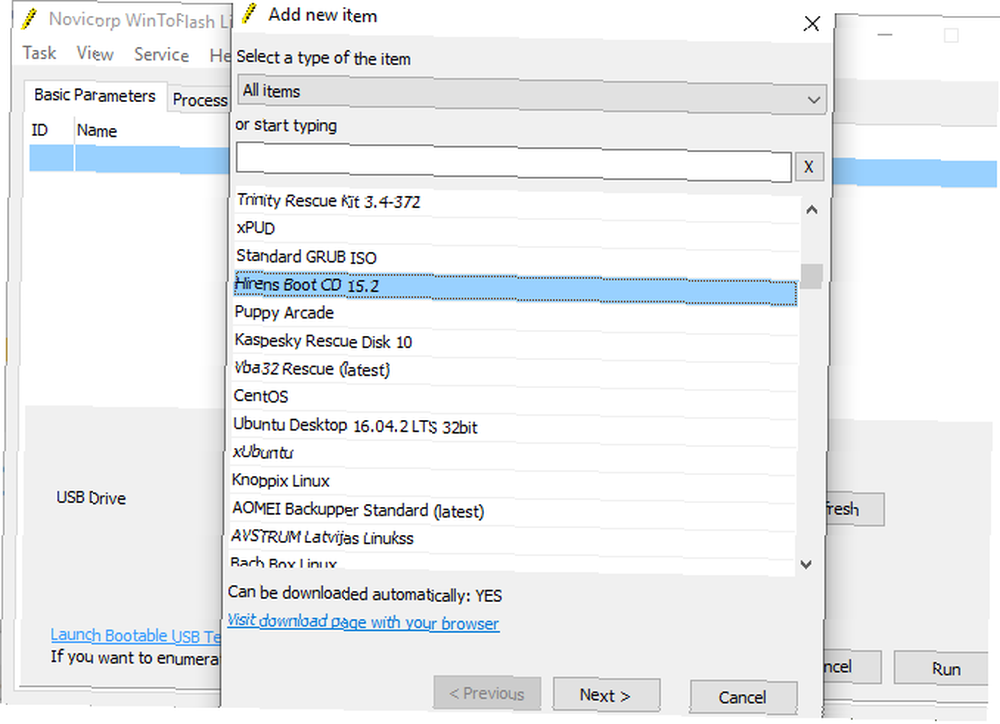Image resolution: width=1000 pixels, height=724 pixels.
Task: Open the View menu in WinToFlash window
Action: (x=95, y=54)
